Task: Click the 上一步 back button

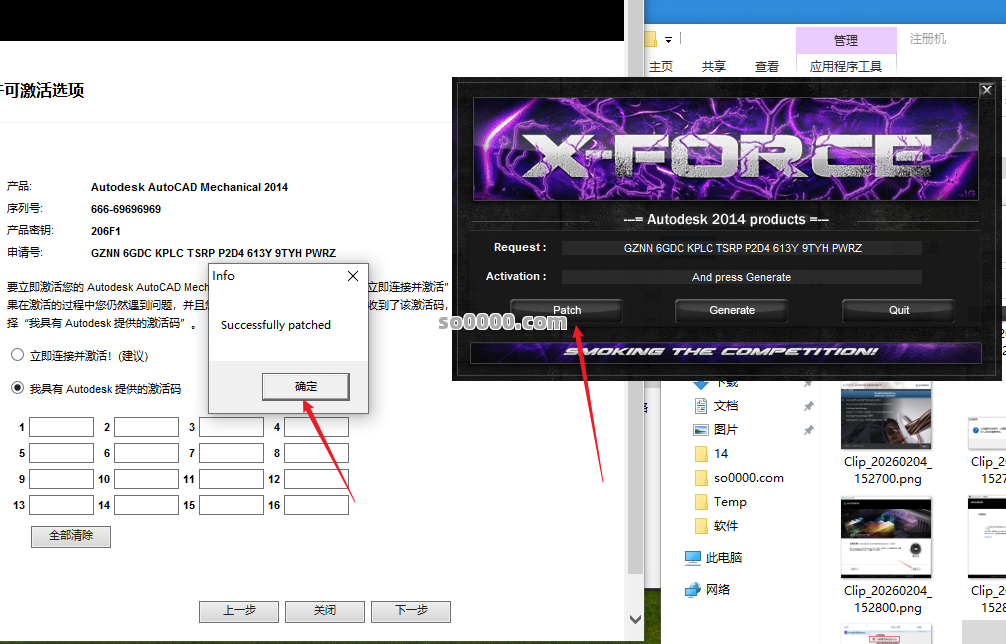Action: (x=239, y=611)
